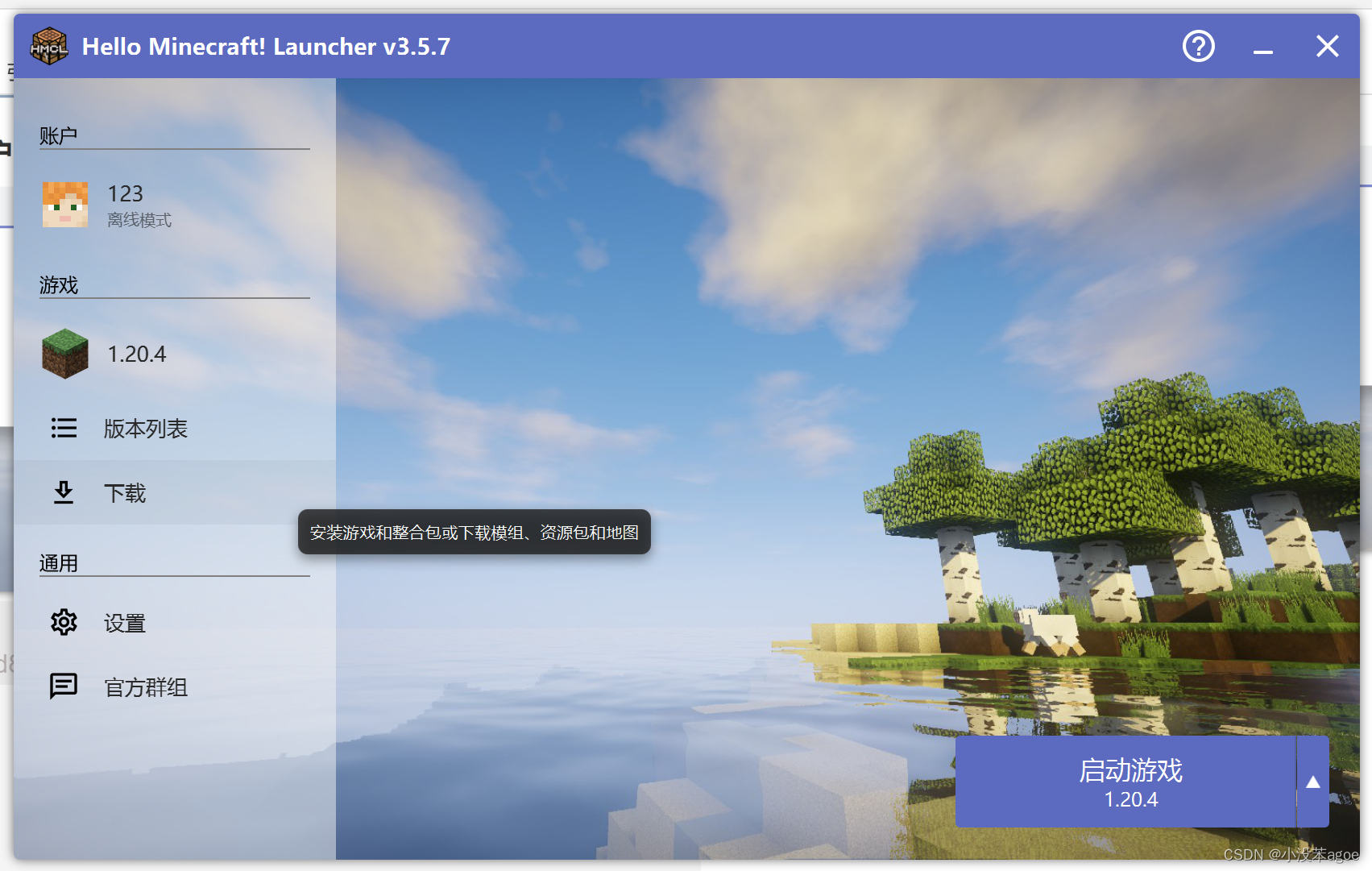Click the download arrow icon
The image size is (1372, 871).
(x=64, y=492)
